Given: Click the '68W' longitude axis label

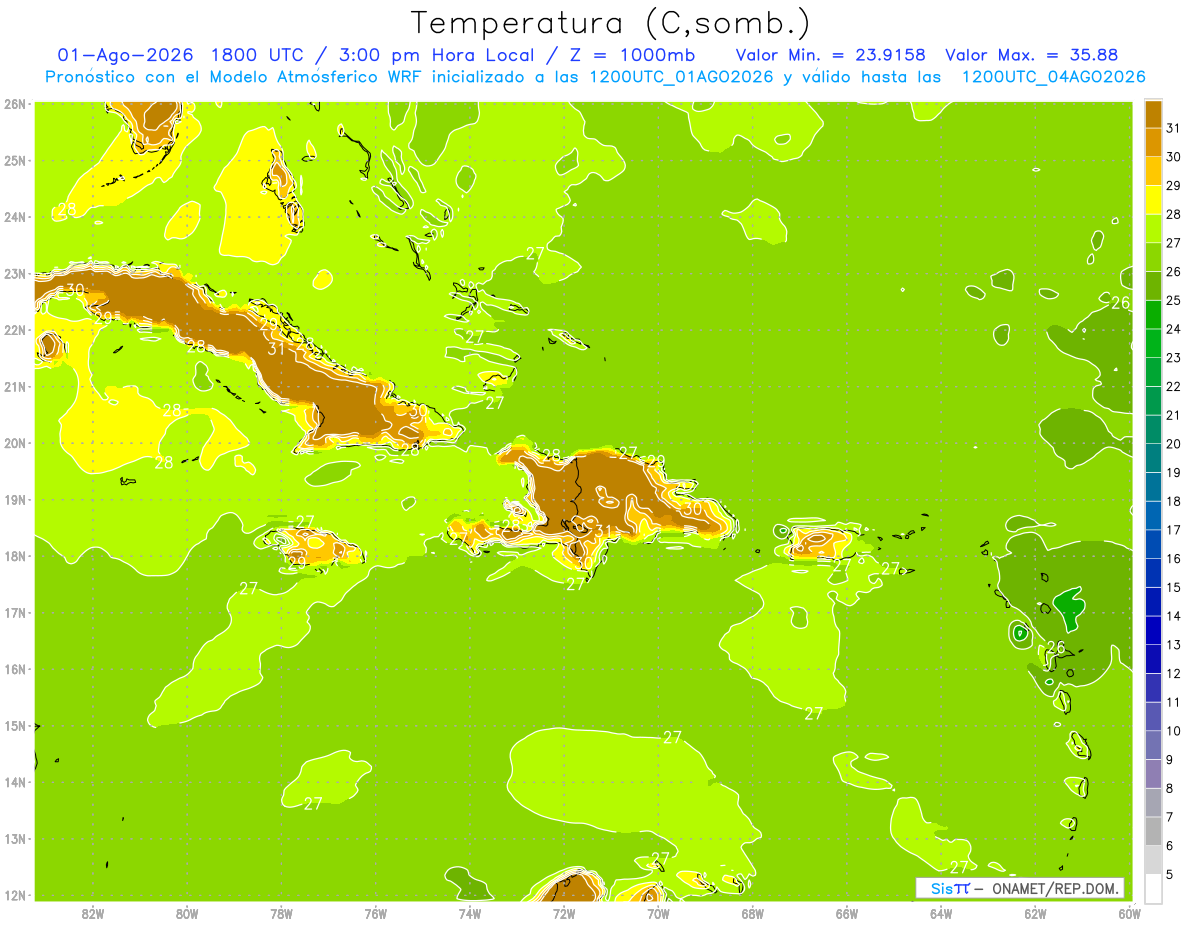Looking at the screenshot, I should [x=753, y=913].
